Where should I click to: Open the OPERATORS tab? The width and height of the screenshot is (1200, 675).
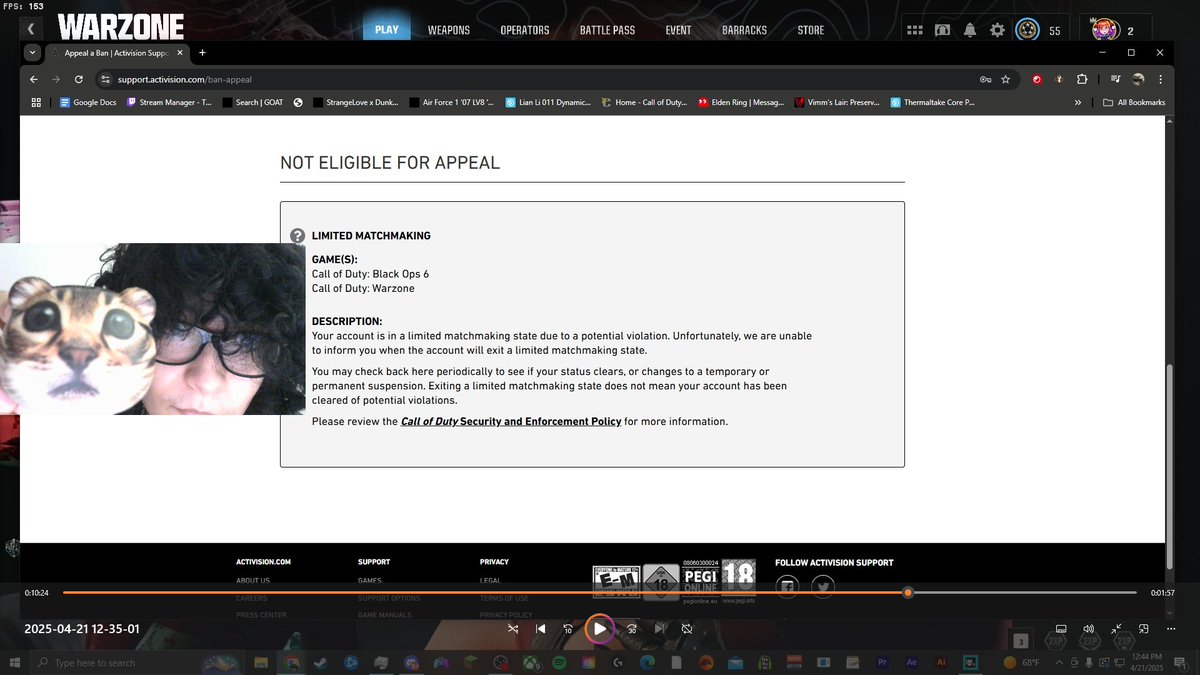[525, 30]
